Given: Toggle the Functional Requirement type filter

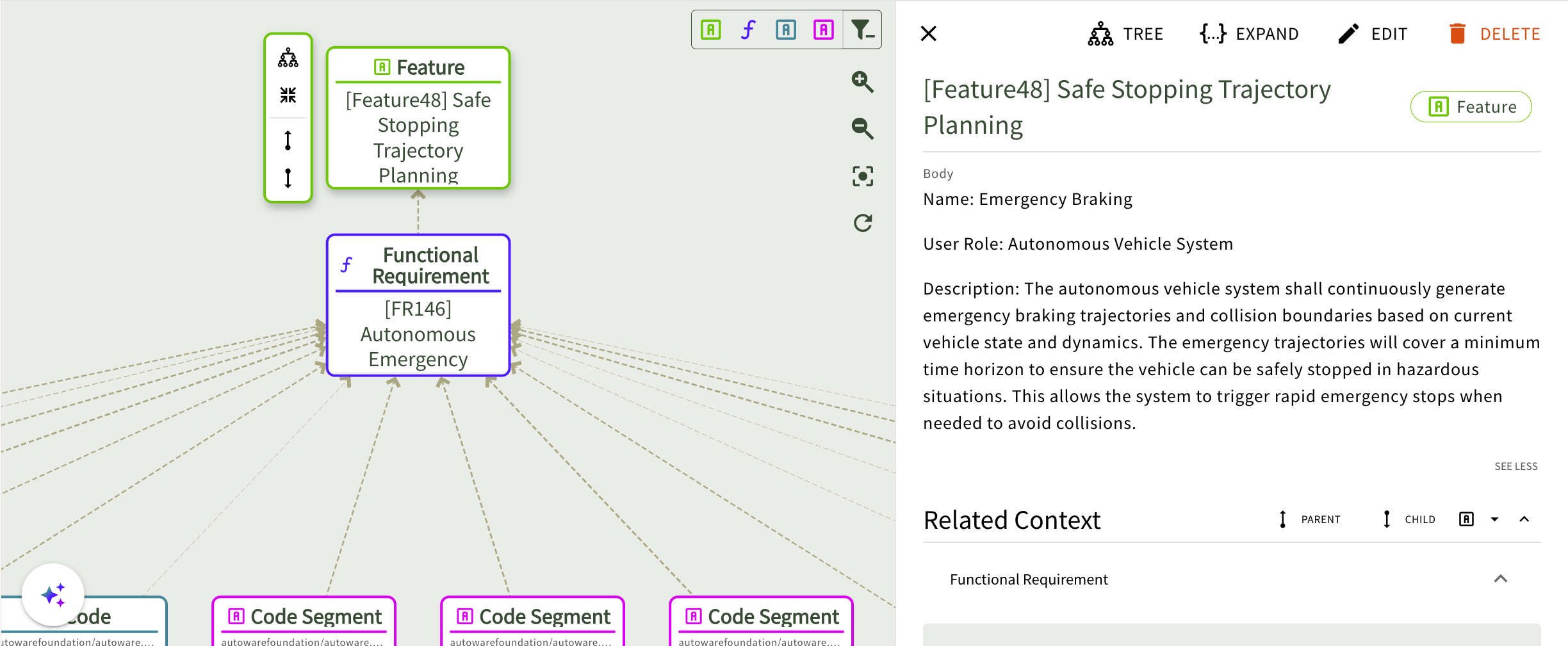Looking at the screenshot, I should (748, 29).
